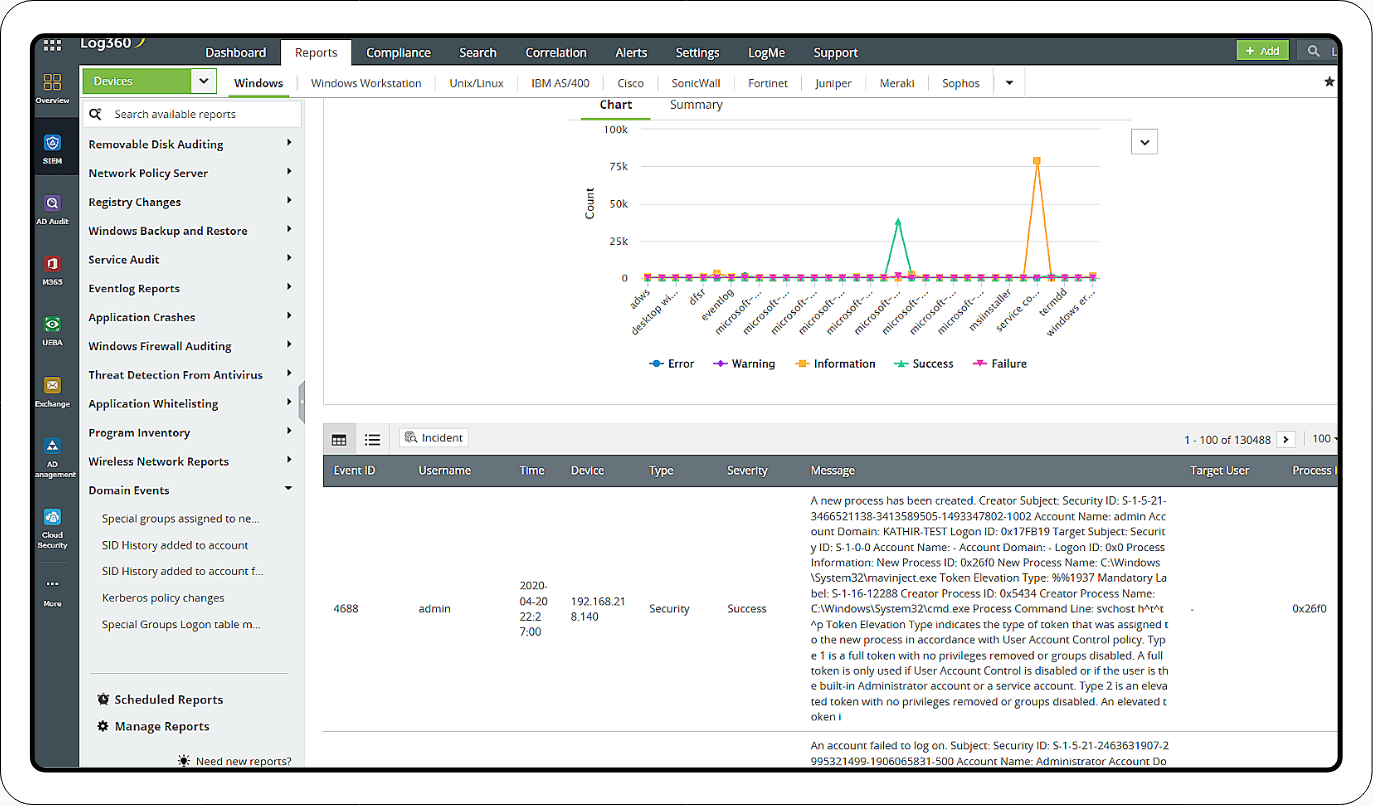Click the green Add button
1373x806 pixels.
[x=1262, y=48]
